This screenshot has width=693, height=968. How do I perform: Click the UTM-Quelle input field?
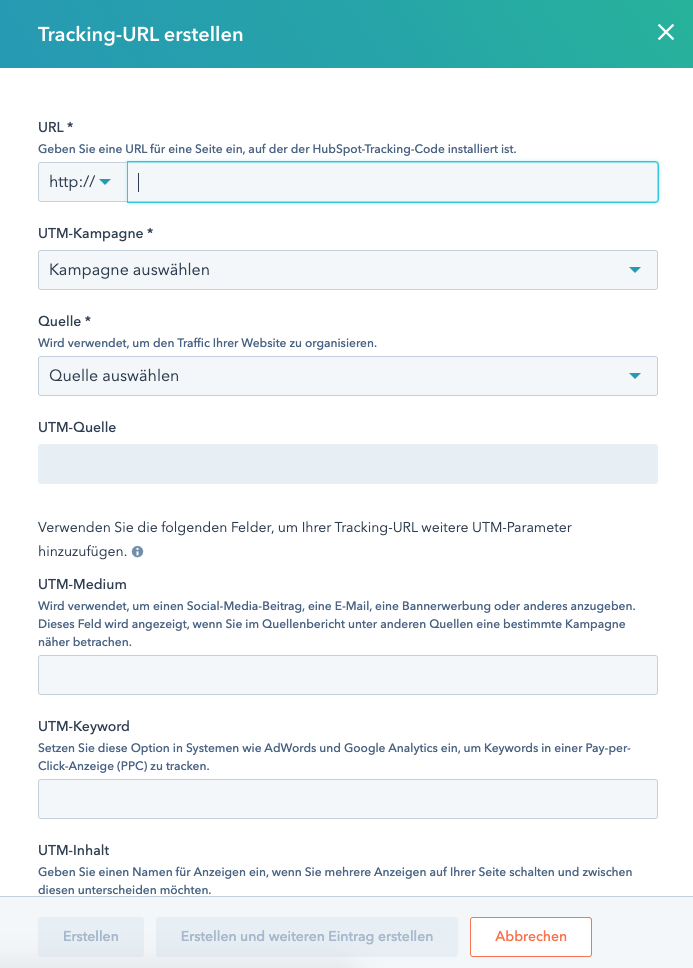tap(347, 463)
